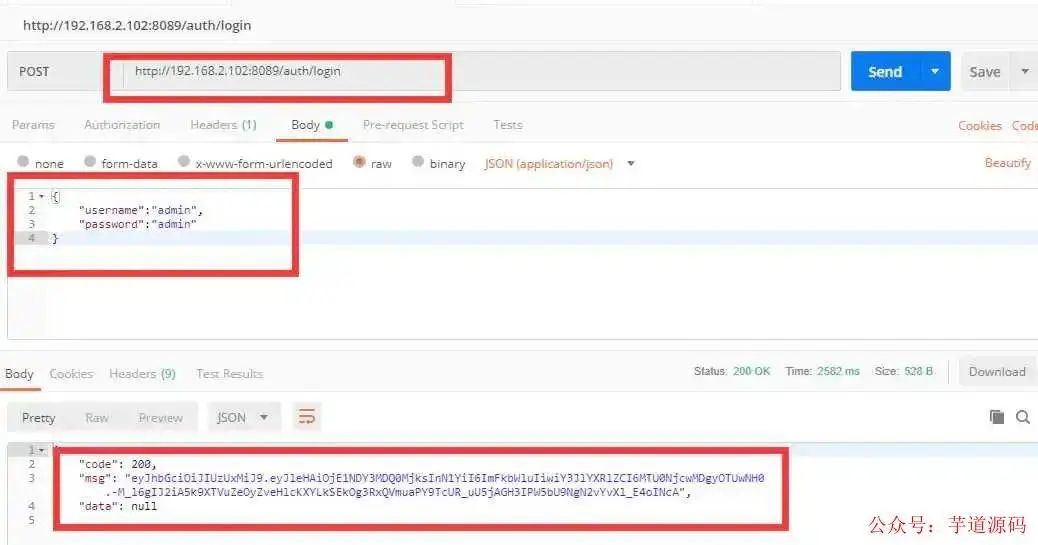The width and height of the screenshot is (1038, 545).
Task: Open the response Headers (9) tab
Action: [x=142, y=373]
